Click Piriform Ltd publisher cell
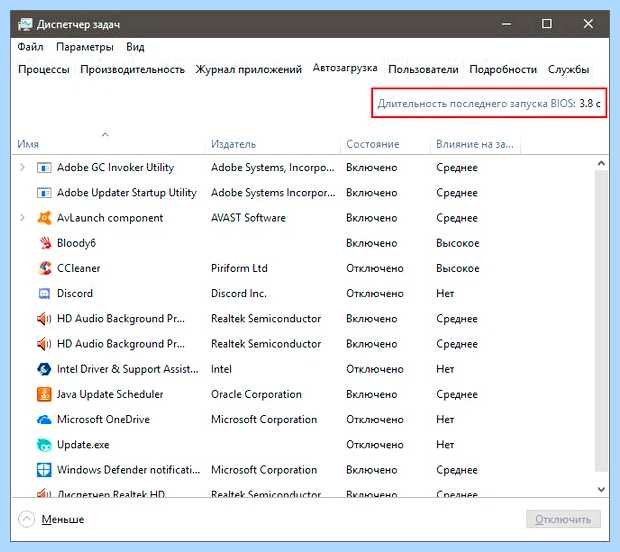Viewport: 620px width, 552px height. (x=239, y=268)
